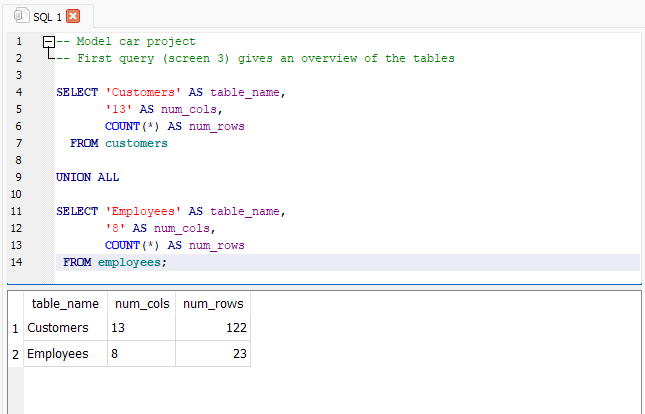
Task: Place cursor after 'employees;' on line 14
Action: 170,262
